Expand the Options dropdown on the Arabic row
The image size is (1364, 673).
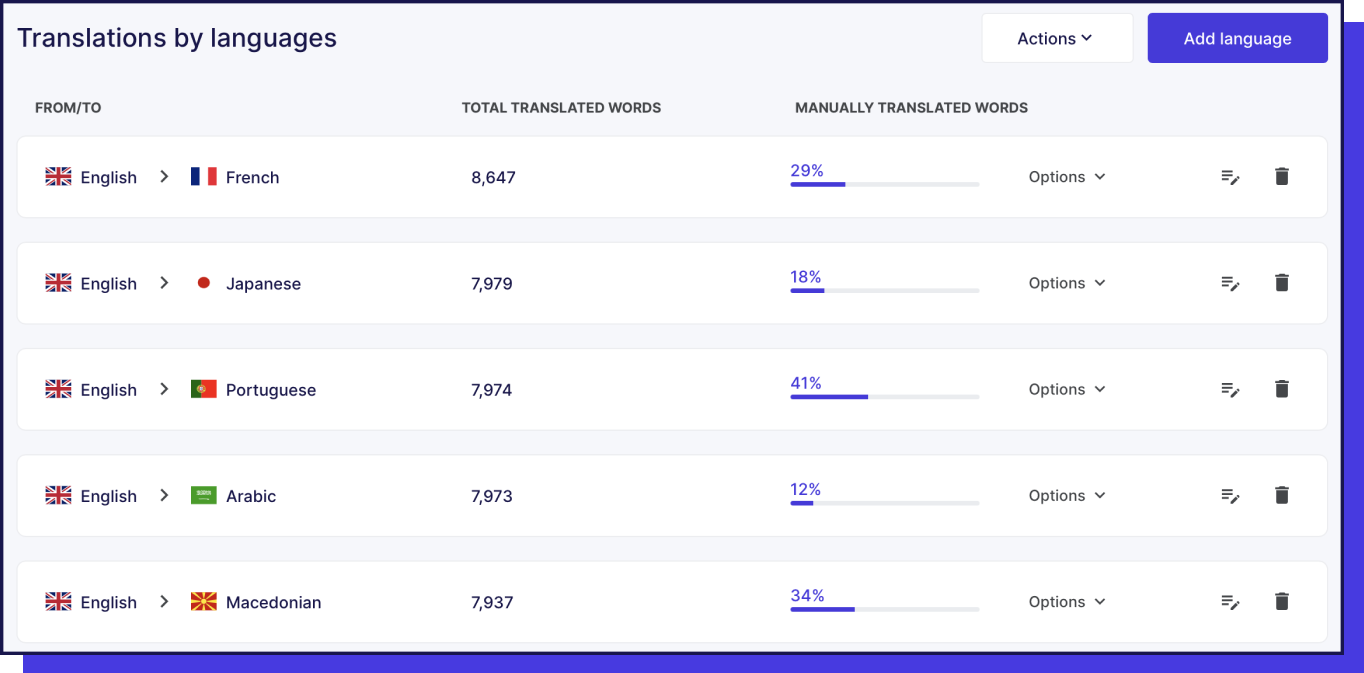point(1066,495)
